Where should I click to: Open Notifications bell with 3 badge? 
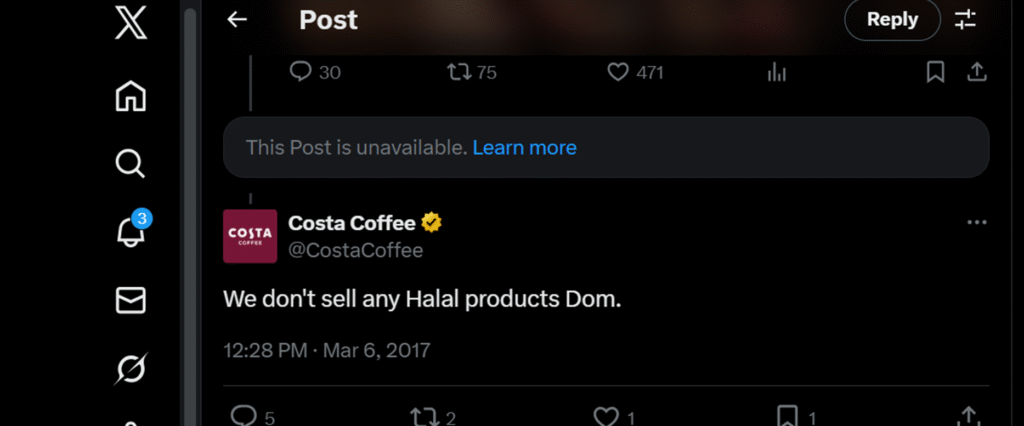pyautogui.click(x=130, y=232)
